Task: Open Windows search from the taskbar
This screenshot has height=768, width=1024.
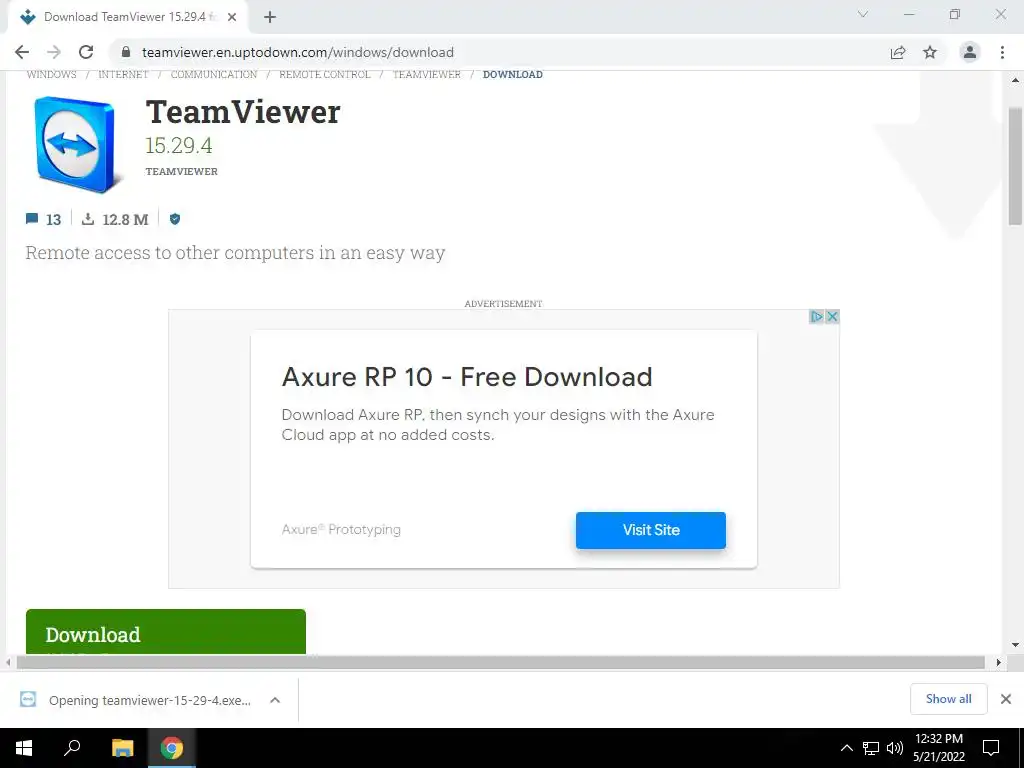Action: click(72, 748)
